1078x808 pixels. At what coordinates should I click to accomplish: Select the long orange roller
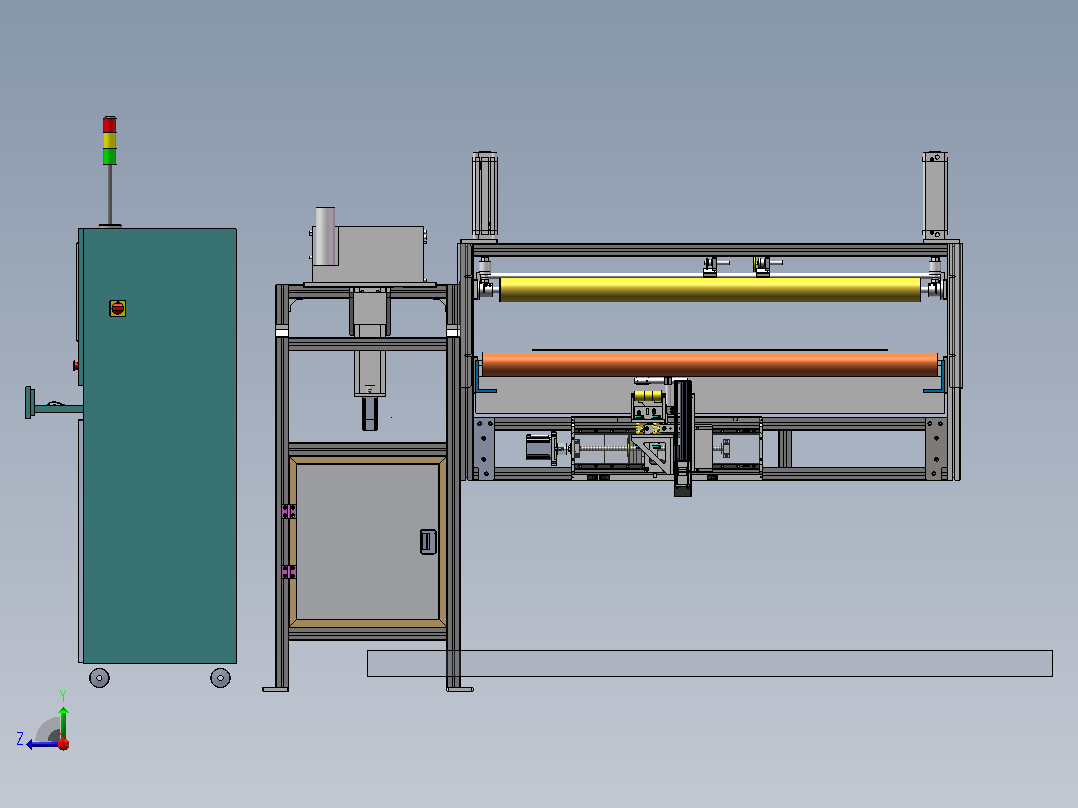pos(710,364)
